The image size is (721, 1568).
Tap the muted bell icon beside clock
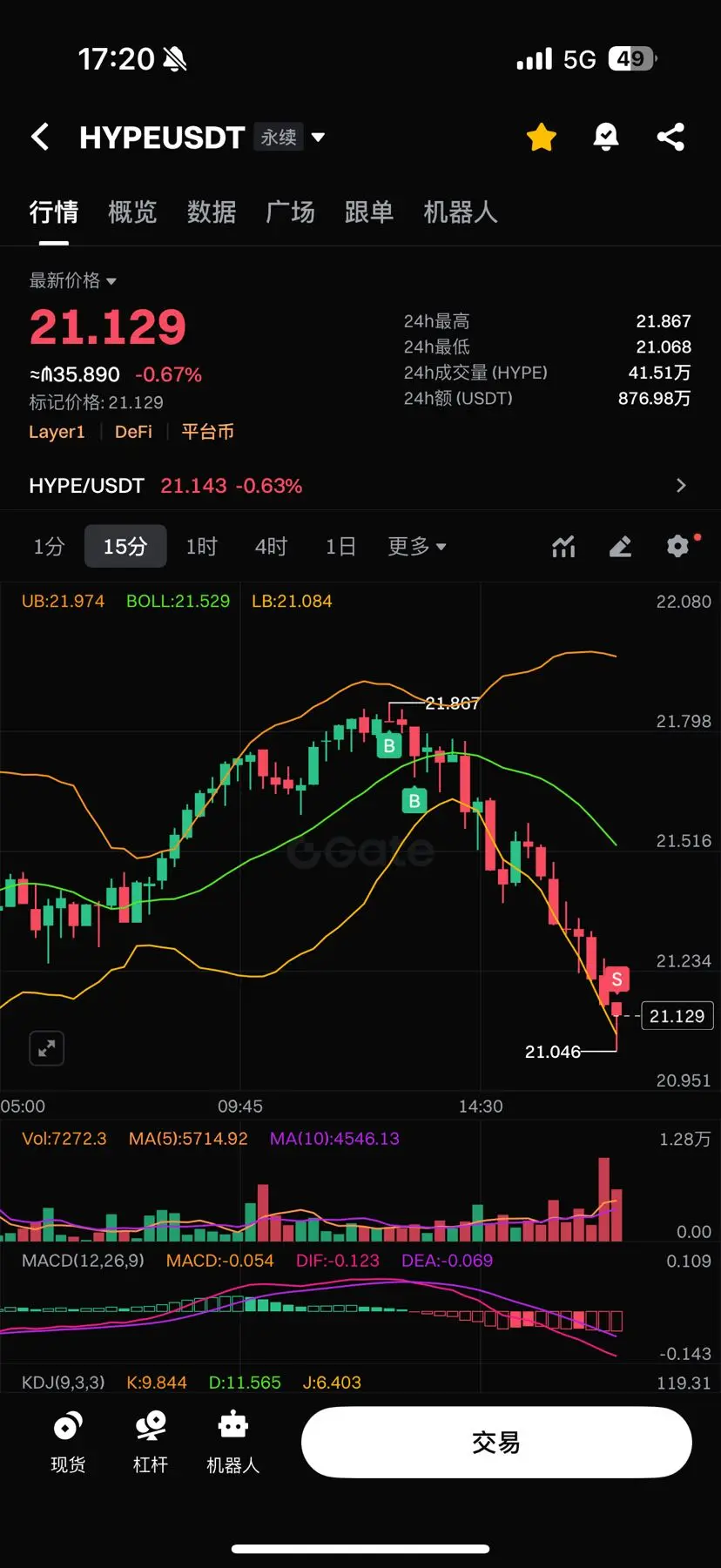click(x=175, y=59)
